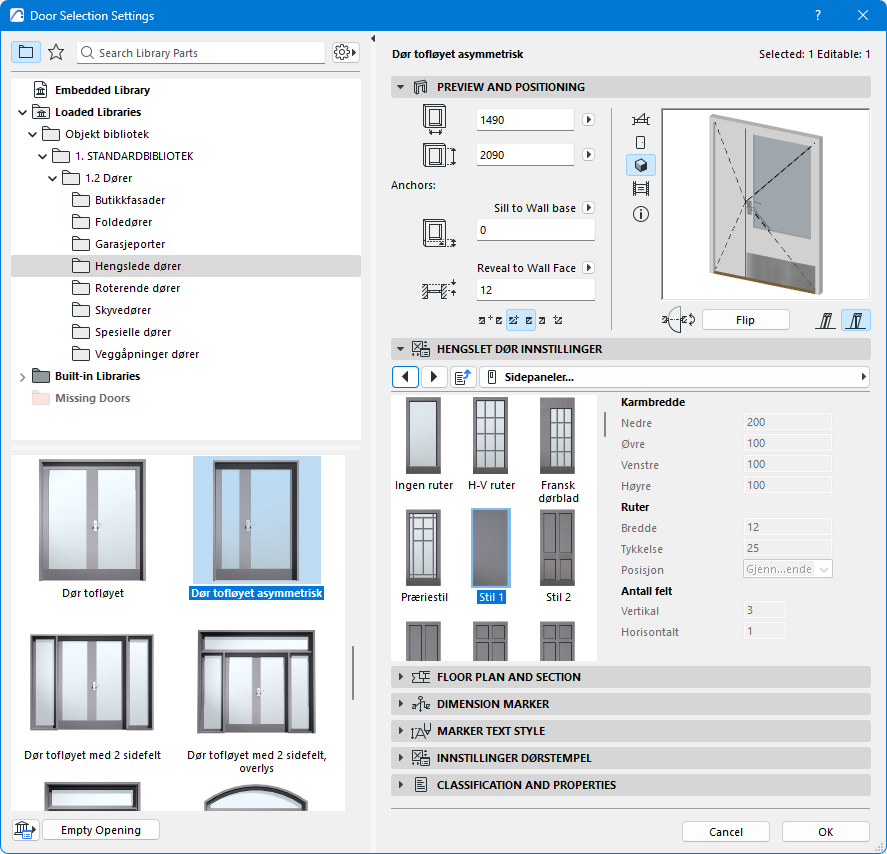Viewport: 887px width, 854px height.
Task: Select Dør tofløyet med 2 sidefelt, overlys
Action: coord(256,682)
